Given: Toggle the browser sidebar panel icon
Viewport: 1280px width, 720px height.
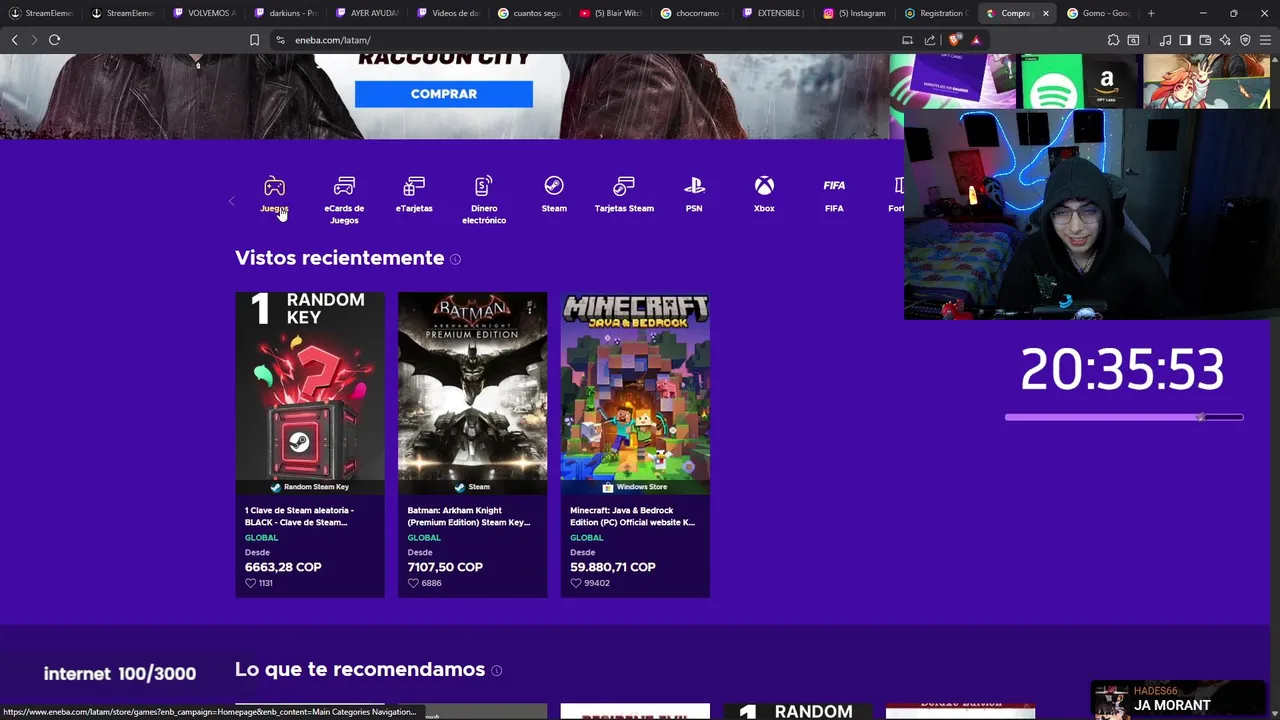Looking at the screenshot, I should [x=1185, y=40].
